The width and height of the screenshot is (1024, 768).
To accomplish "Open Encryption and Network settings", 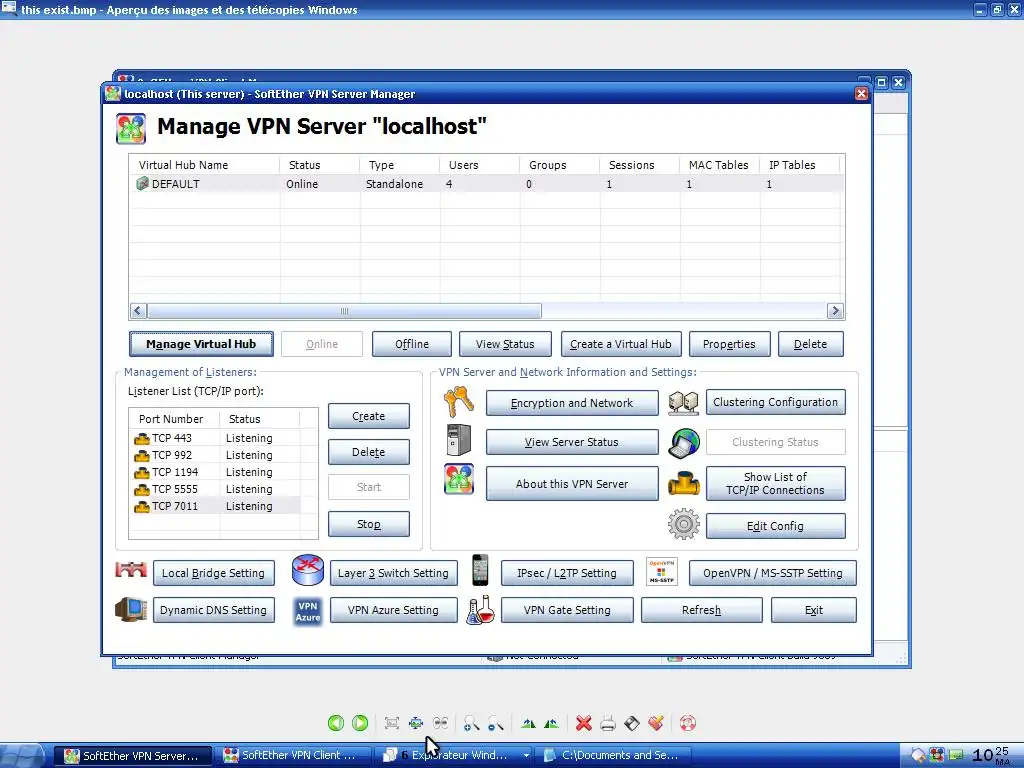I will coord(571,403).
